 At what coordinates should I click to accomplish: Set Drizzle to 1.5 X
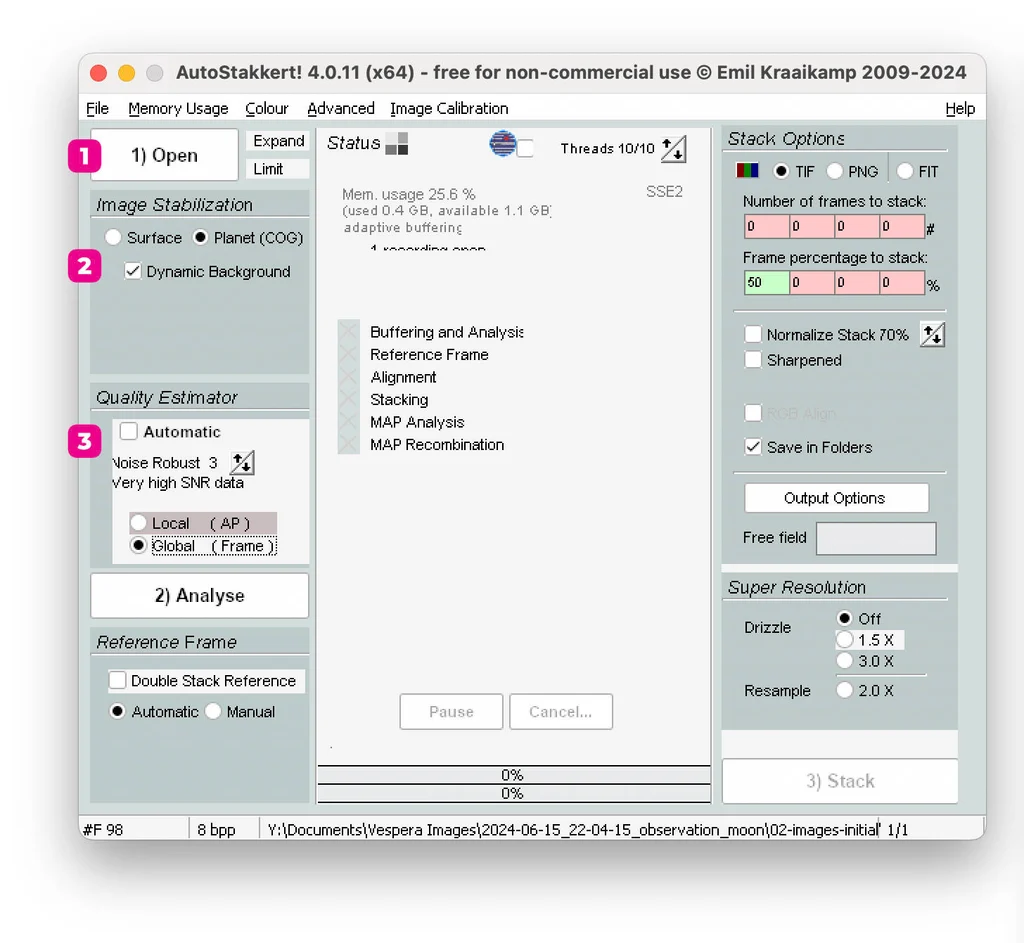pos(844,639)
